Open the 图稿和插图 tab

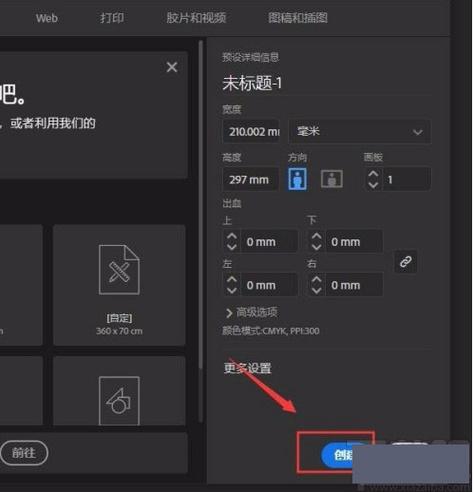point(298,18)
